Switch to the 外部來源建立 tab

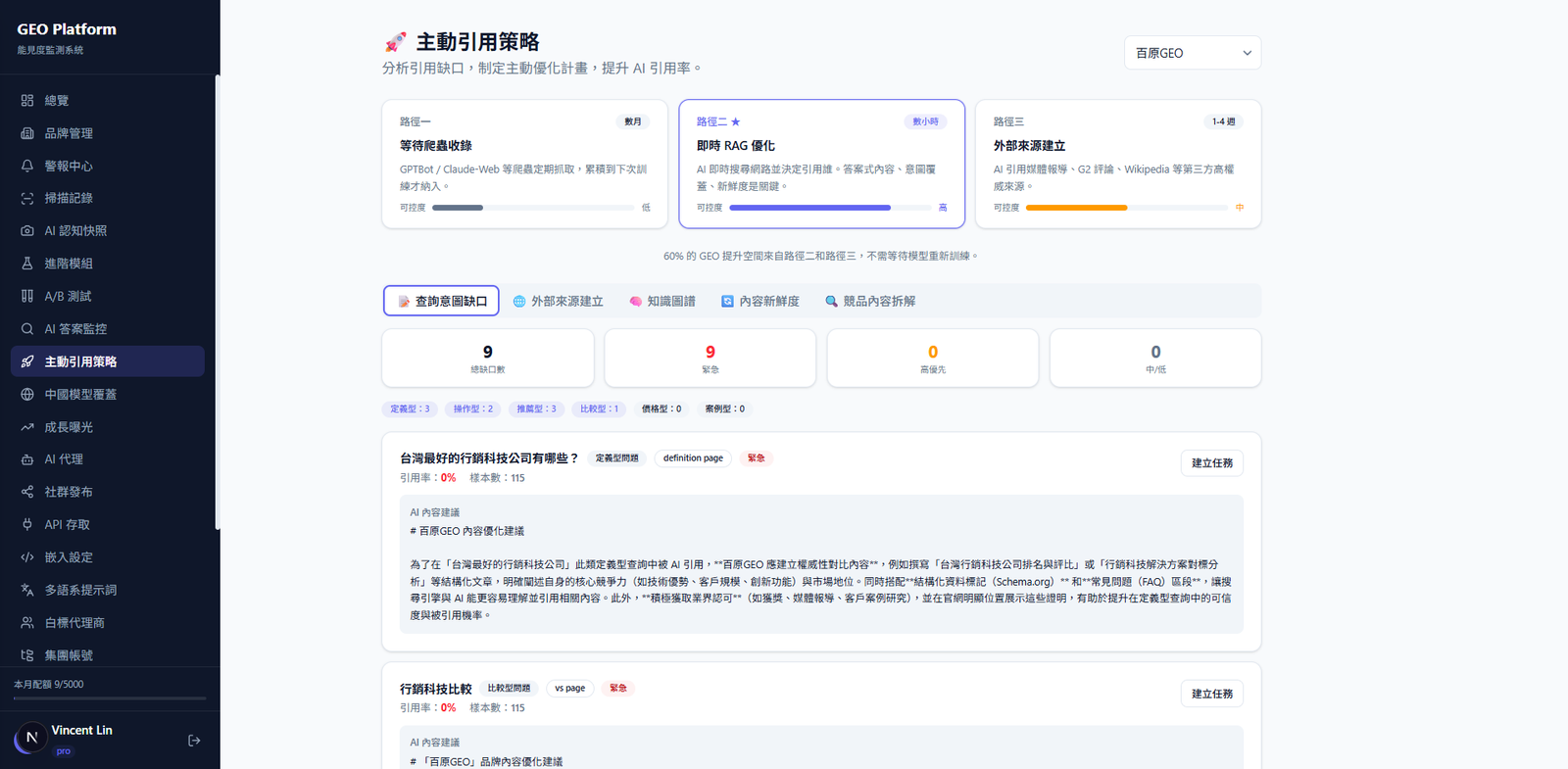(558, 302)
